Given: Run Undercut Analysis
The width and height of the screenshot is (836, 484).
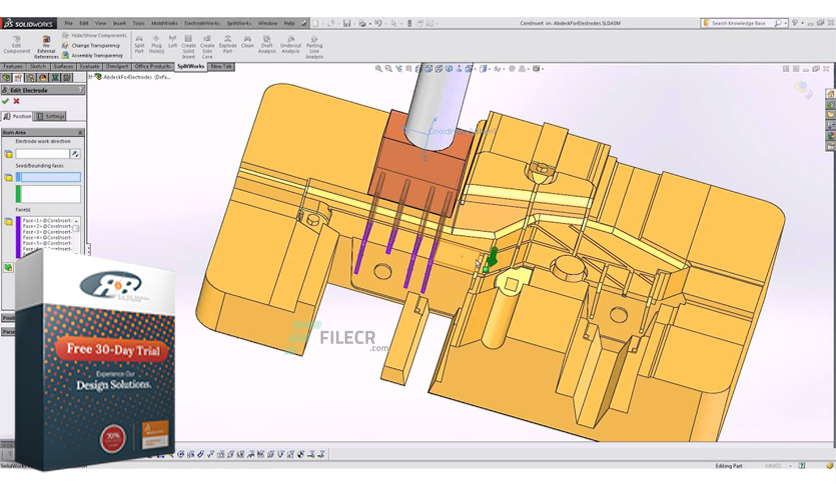Looking at the screenshot, I should [x=291, y=44].
